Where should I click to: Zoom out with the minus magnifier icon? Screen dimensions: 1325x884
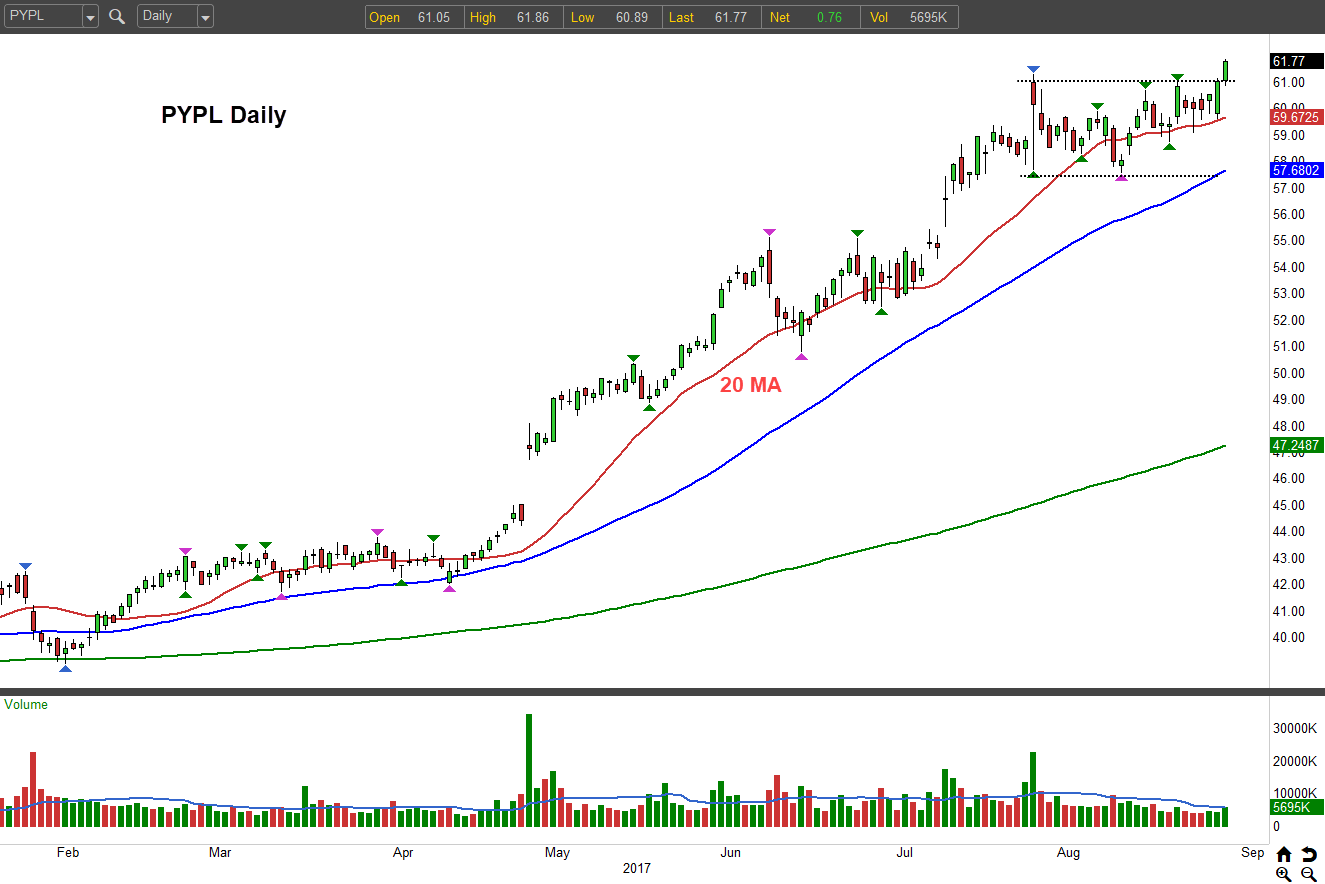pyautogui.click(x=1308, y=874)
